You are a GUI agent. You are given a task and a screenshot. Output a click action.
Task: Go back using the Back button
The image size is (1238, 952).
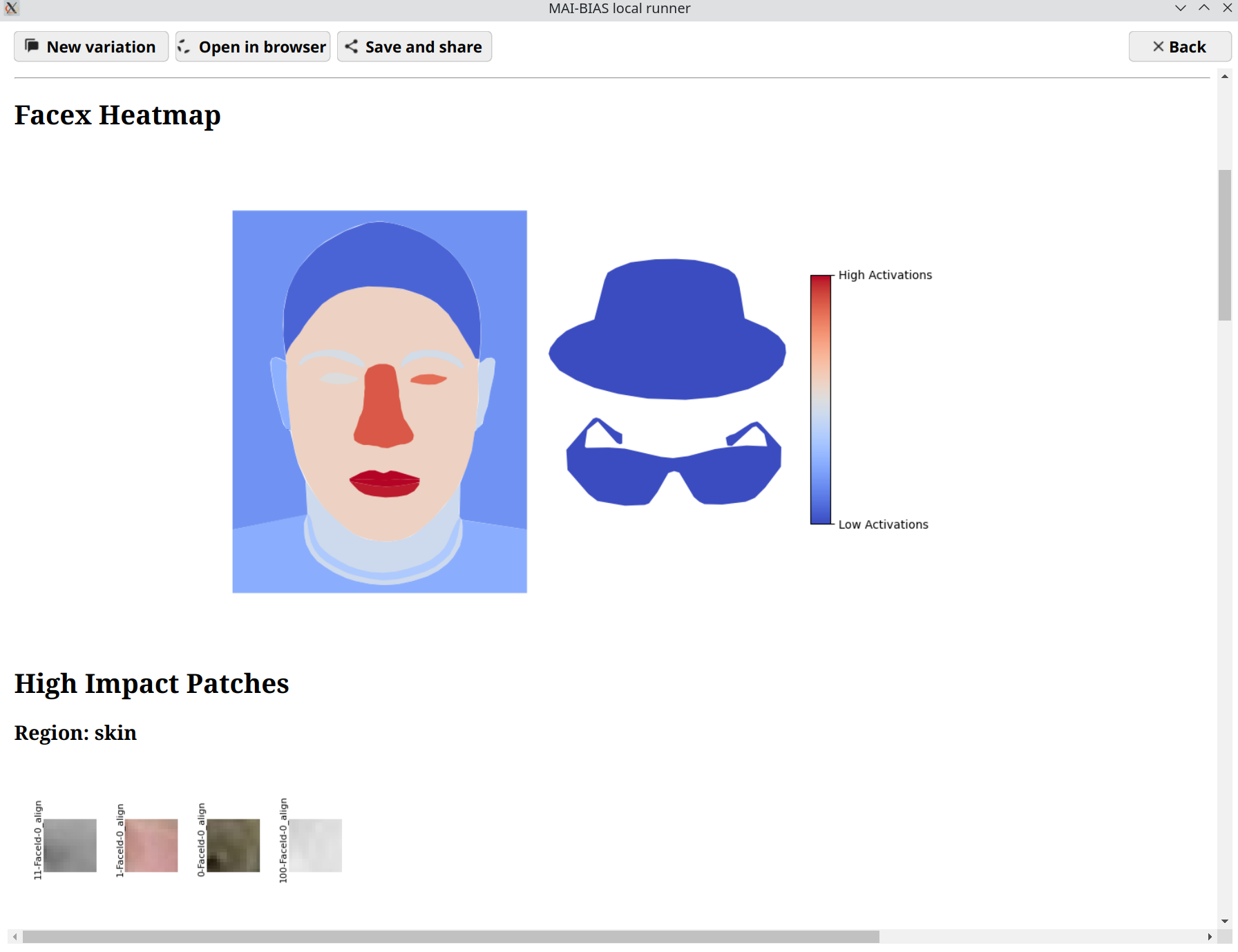click(x=1179, y=46)
